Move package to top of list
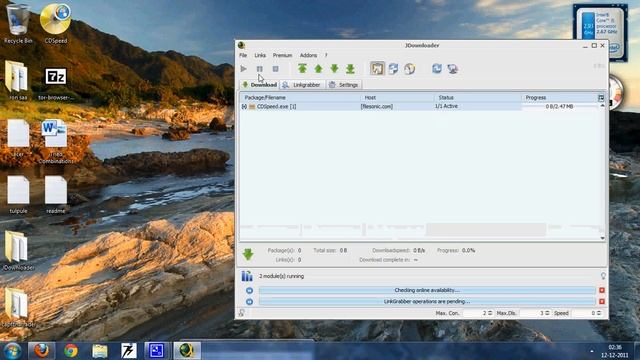Image resolution: width=640 pixels, height=360 pixels. point(302,69)
